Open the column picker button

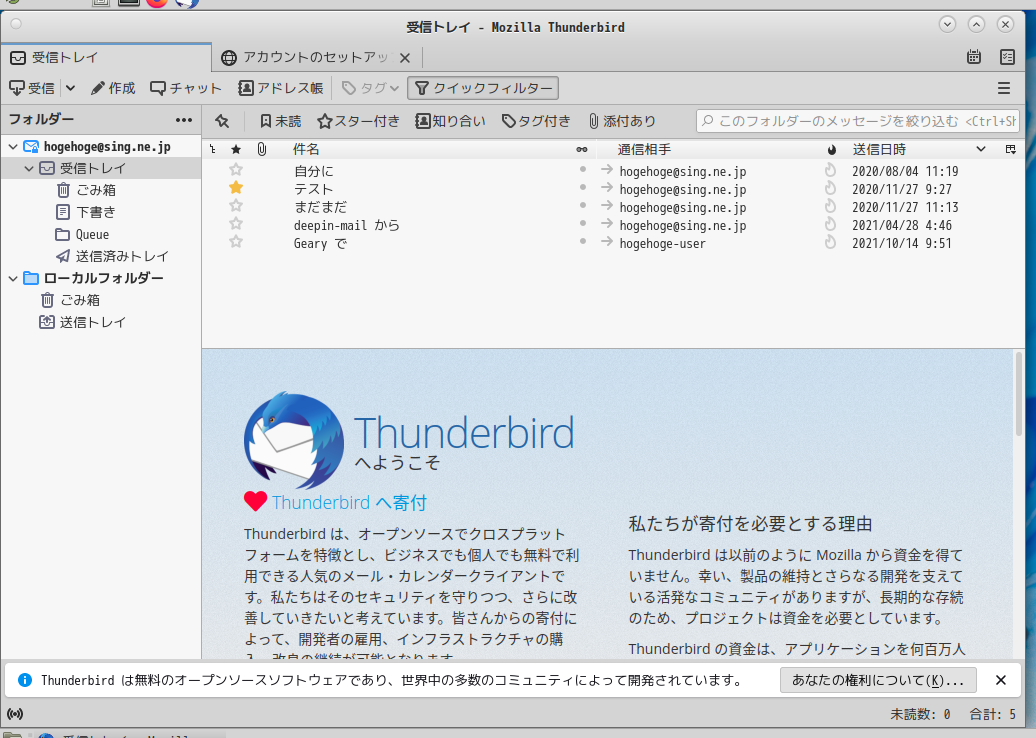point(1010,149)
